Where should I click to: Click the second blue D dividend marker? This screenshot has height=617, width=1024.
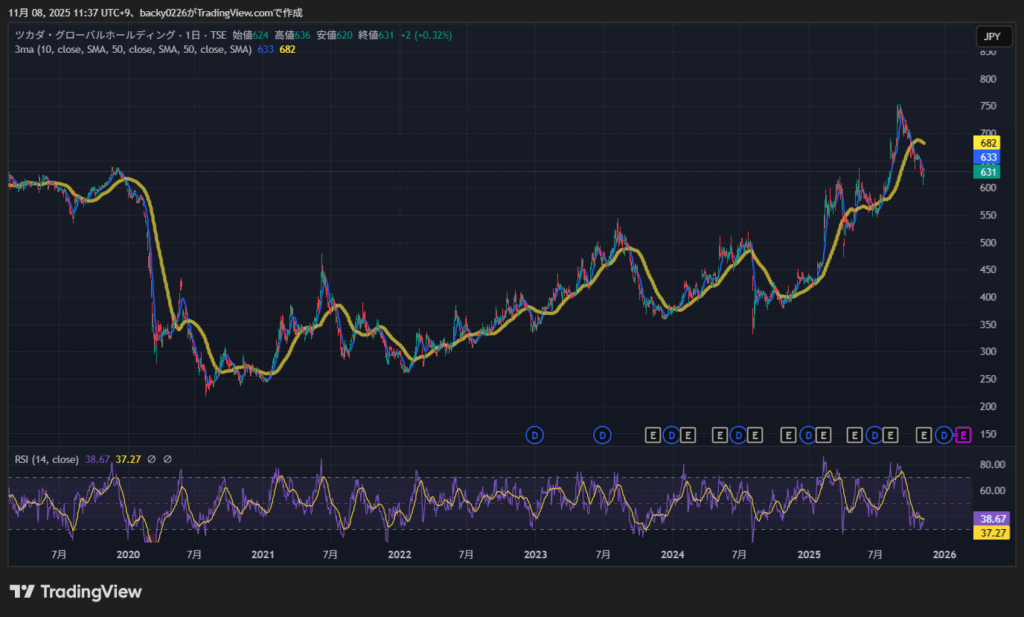point(602,435)
